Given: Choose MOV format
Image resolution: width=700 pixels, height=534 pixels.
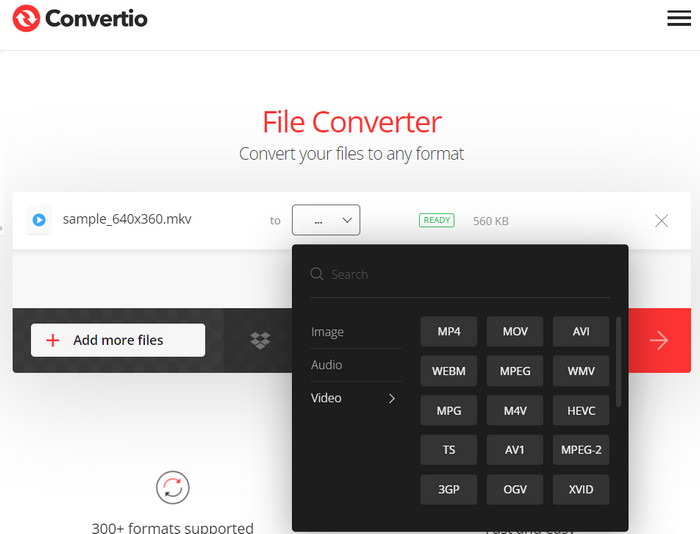Looking at the screenshot, I should 515,331.
